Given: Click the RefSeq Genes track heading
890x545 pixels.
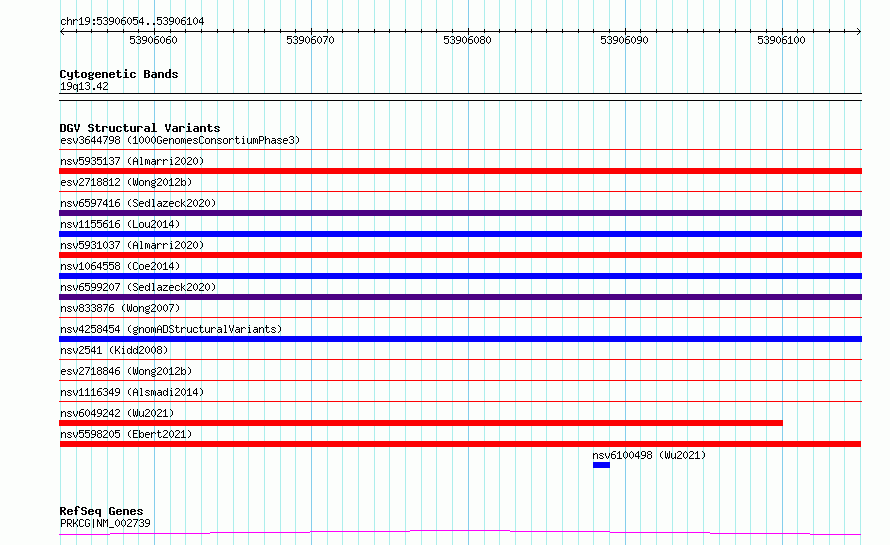Looking at the screenshot, I should pos(101,511).
